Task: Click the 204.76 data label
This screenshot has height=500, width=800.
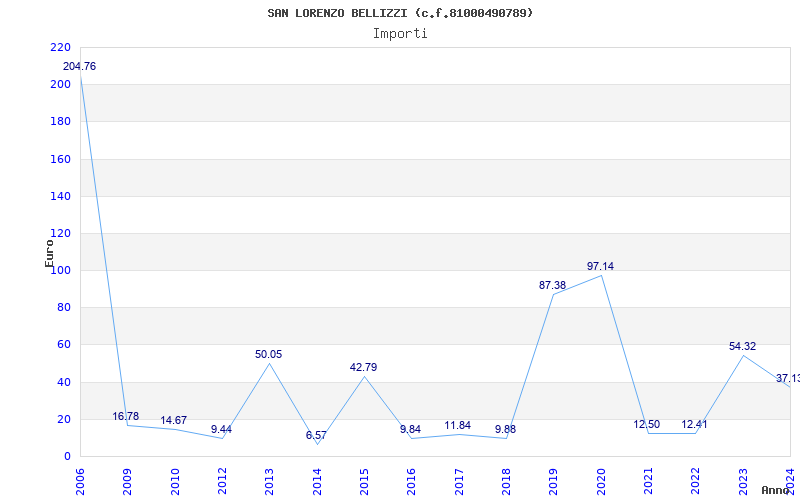Action: [x=79, y=66]
